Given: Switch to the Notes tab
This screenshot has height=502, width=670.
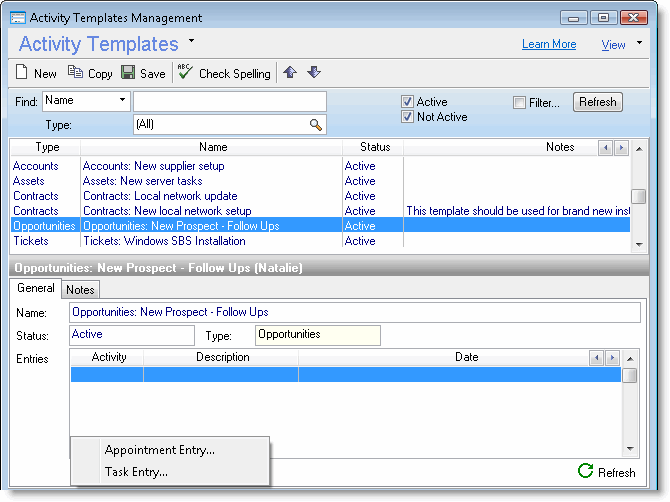Looking at the screenshot, I should coord(80,290).
